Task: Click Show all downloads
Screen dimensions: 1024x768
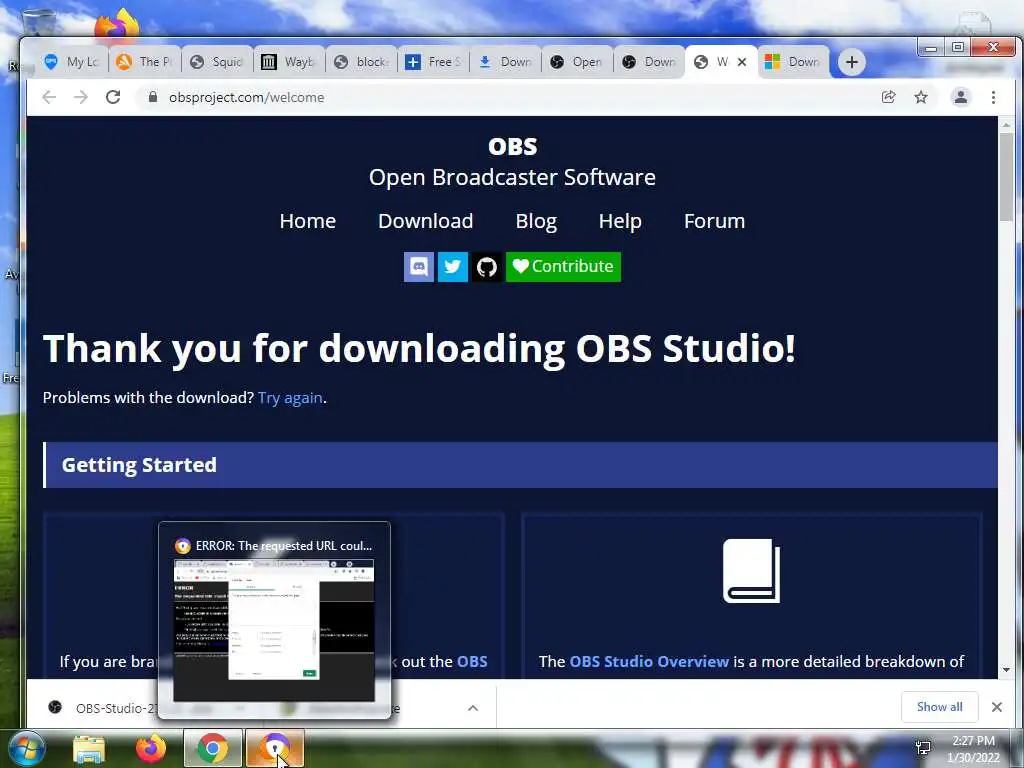Action: point(939,707)
